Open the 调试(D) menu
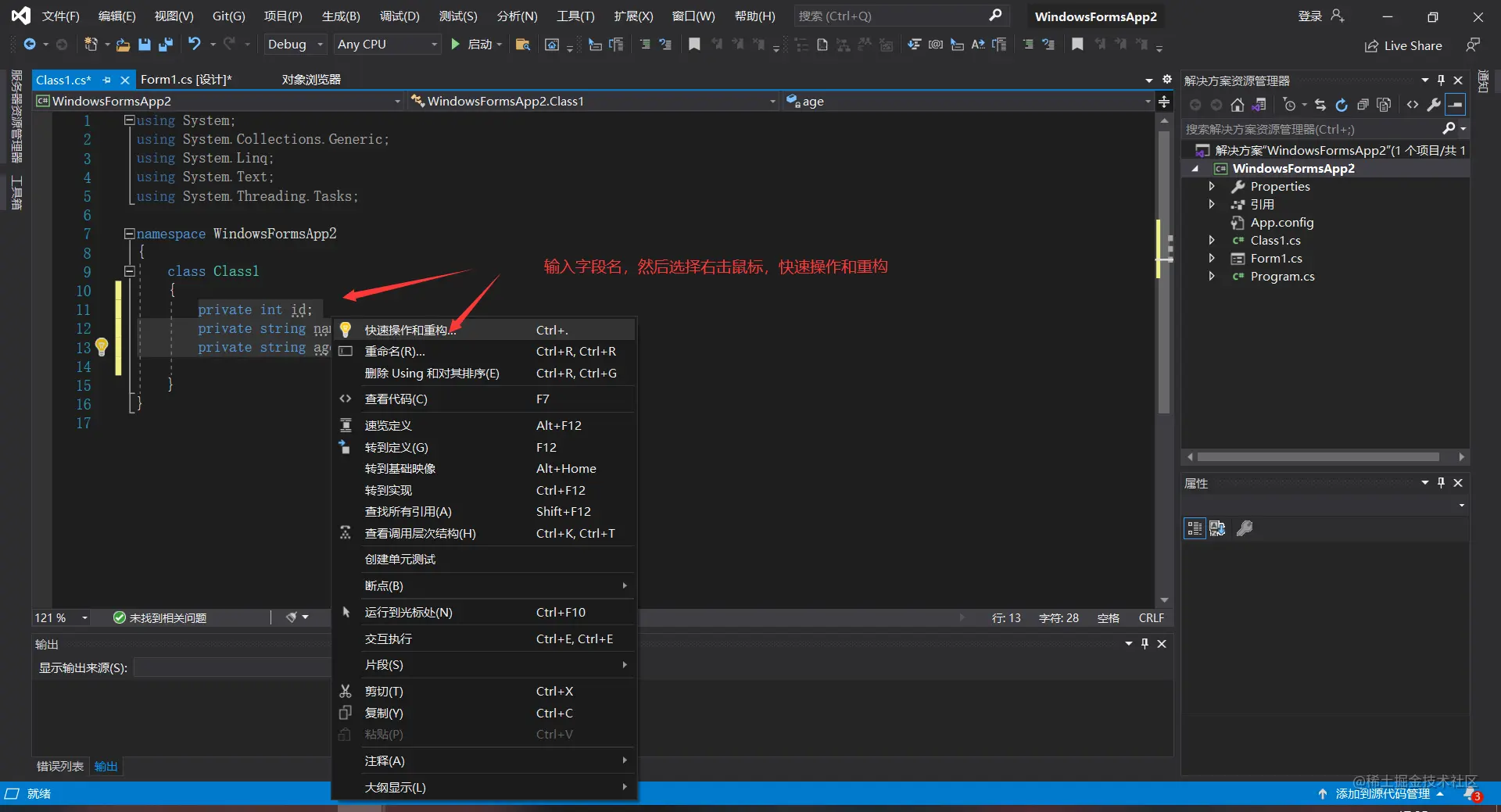Image resolution: width=1501 pixels, height=812 pixels. (399, 16)
